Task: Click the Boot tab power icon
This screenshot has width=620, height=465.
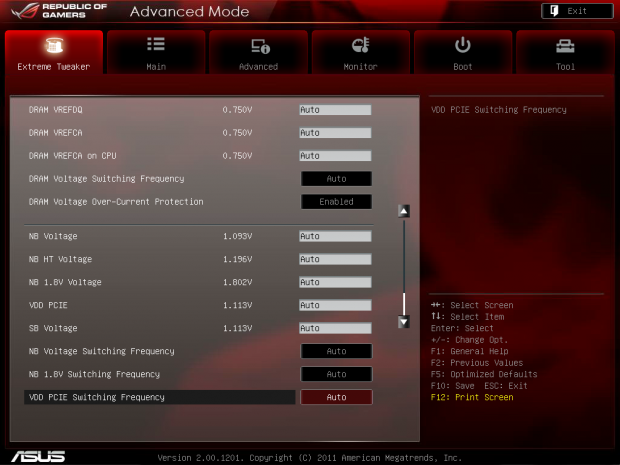Action: [x=462, y=45]
